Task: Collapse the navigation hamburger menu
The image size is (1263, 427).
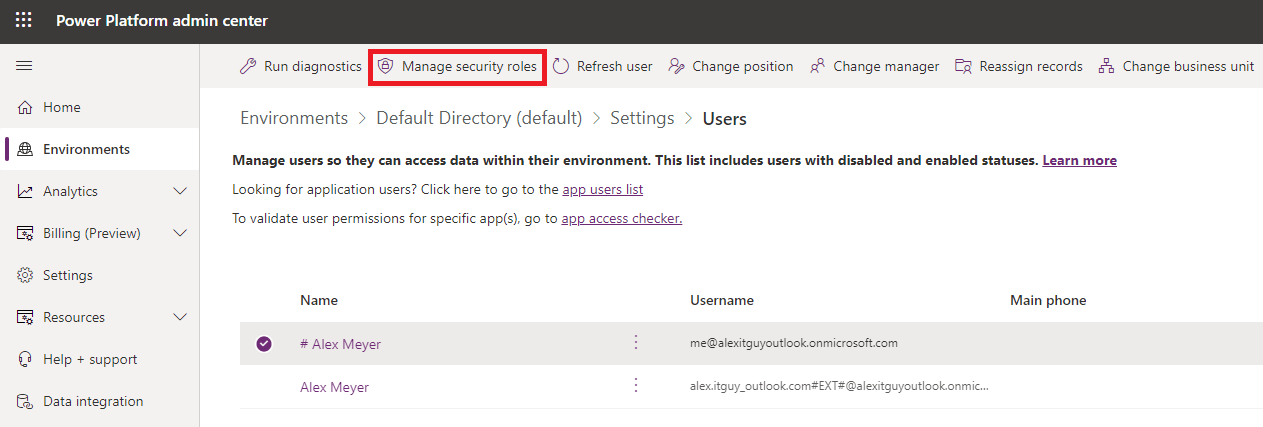Action: (x=25, y=65)
